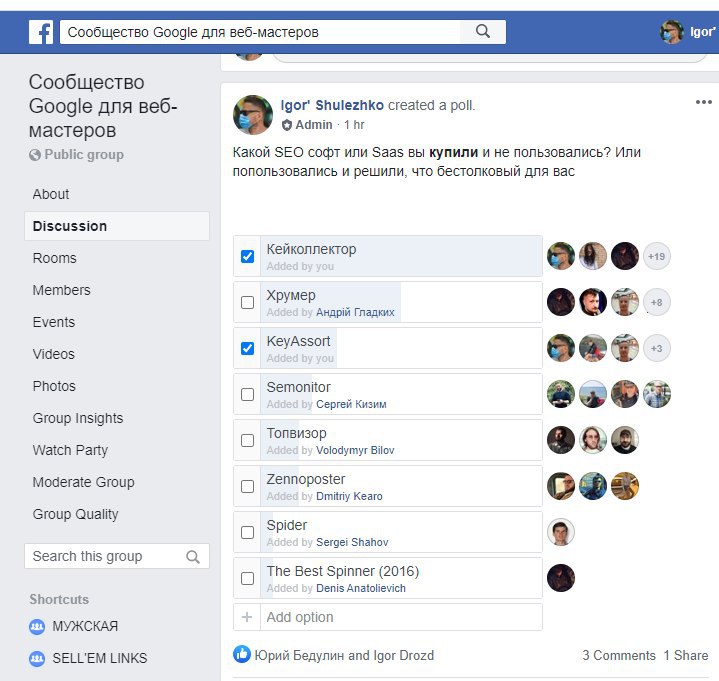Open Denis Anatolievich profile link
Viewport: 719px width, 681px height.
pyautogui.click(x=361, y=588)
